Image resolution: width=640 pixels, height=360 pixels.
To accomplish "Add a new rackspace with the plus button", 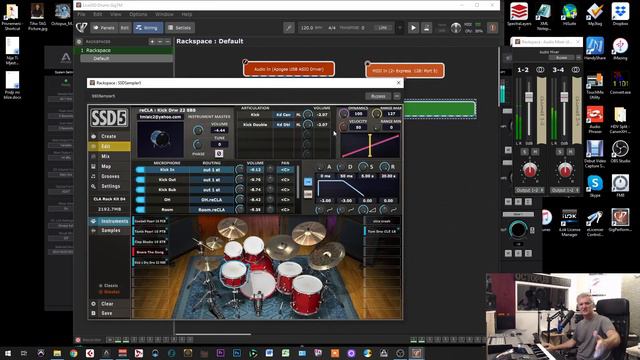I will [x=152, y=42].
